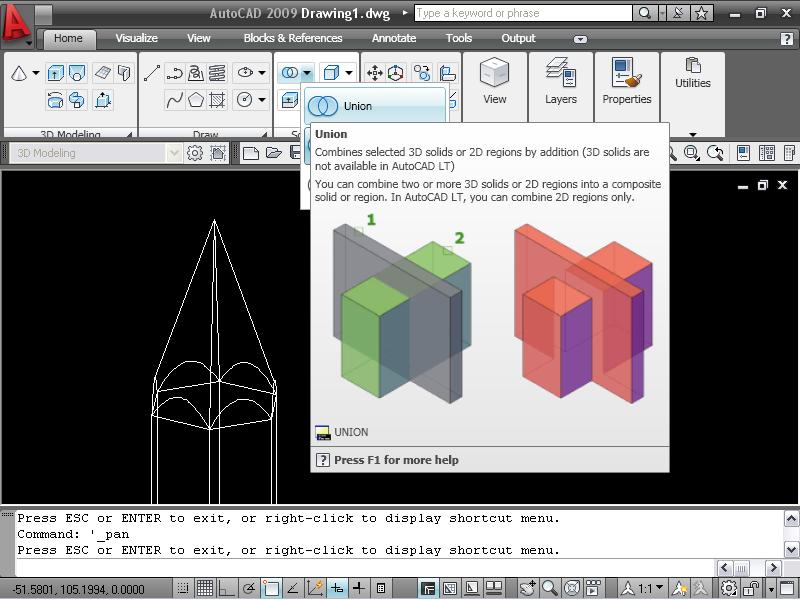
Task: Expand the Circle flyout dropdown arrow
Action: coord(262,99)
